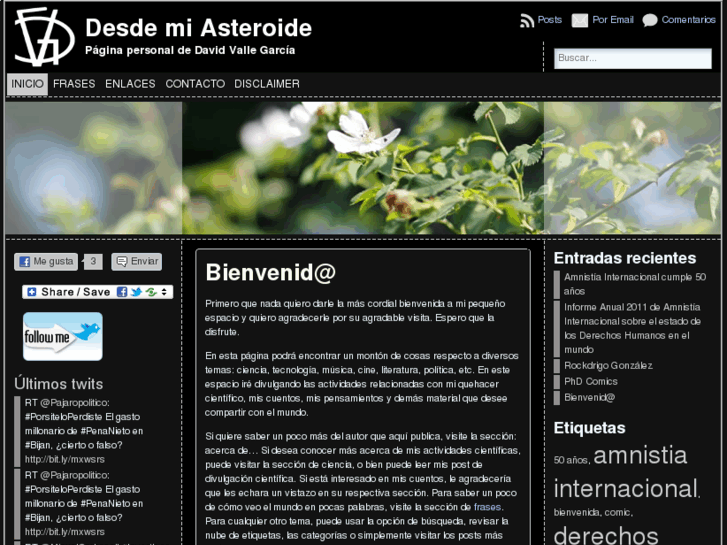
Task: Open the Rockdrigo González recent entry
Action: pos(608,365)
